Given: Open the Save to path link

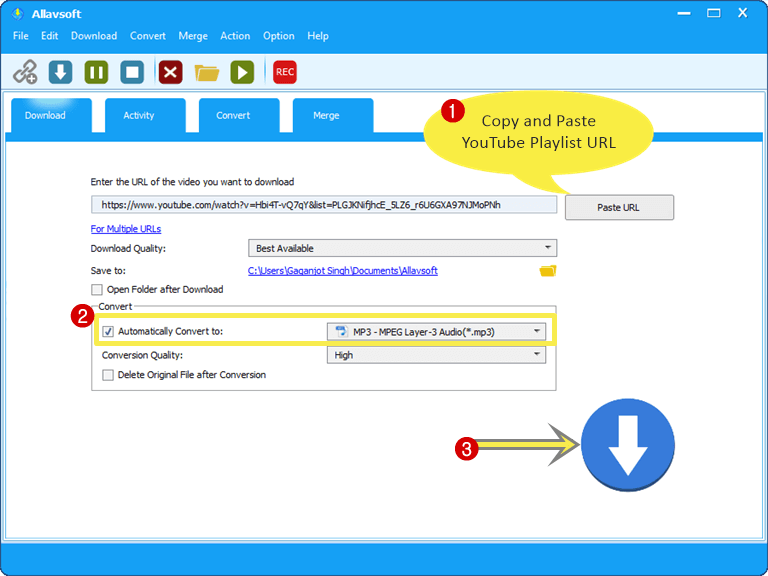Looking at the screenshot, I should 342,270.
